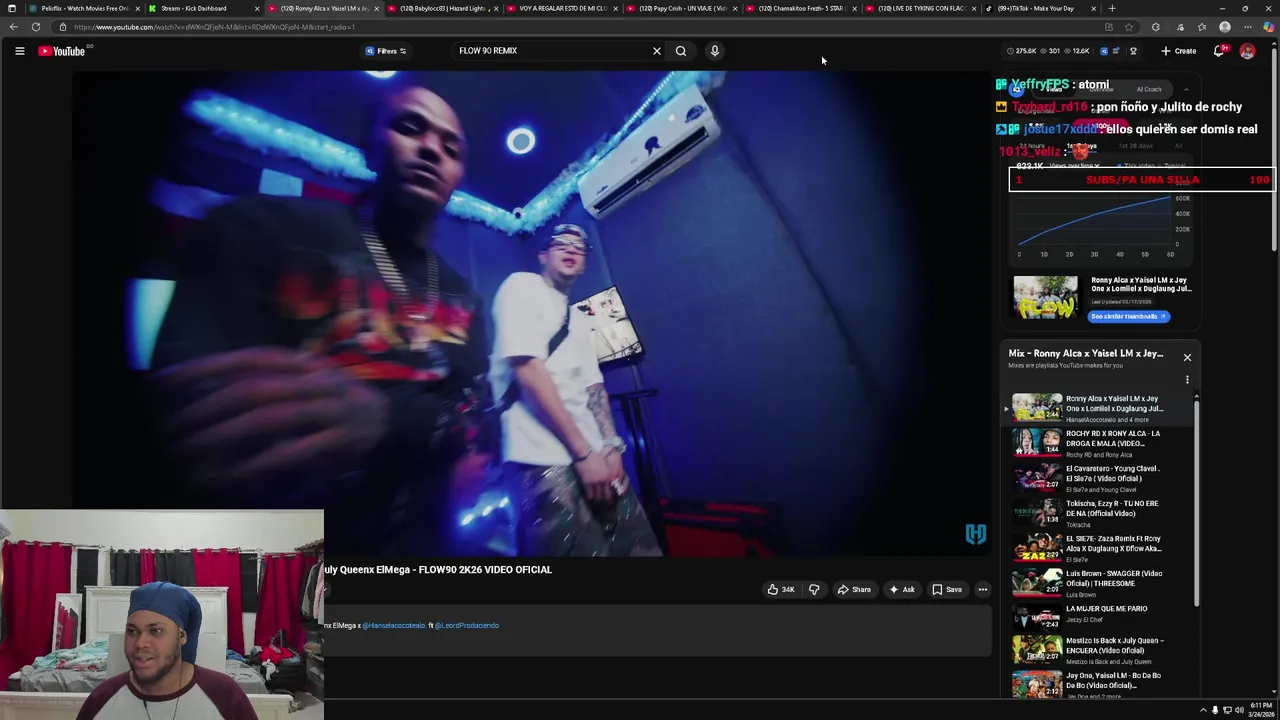Image resolution: width=1280 pixels, height=720 pixels.
Task: Play Jey One, Yaisel LM - Bo De Bo
Action: coord(1101,684)
